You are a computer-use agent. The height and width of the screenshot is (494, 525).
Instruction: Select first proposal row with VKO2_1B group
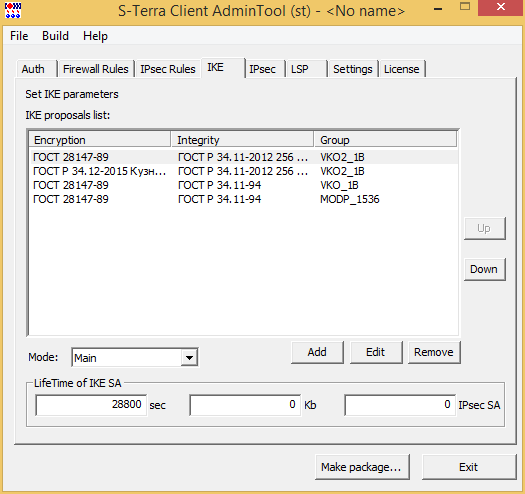pyautogui.click(x=243, y=157)
